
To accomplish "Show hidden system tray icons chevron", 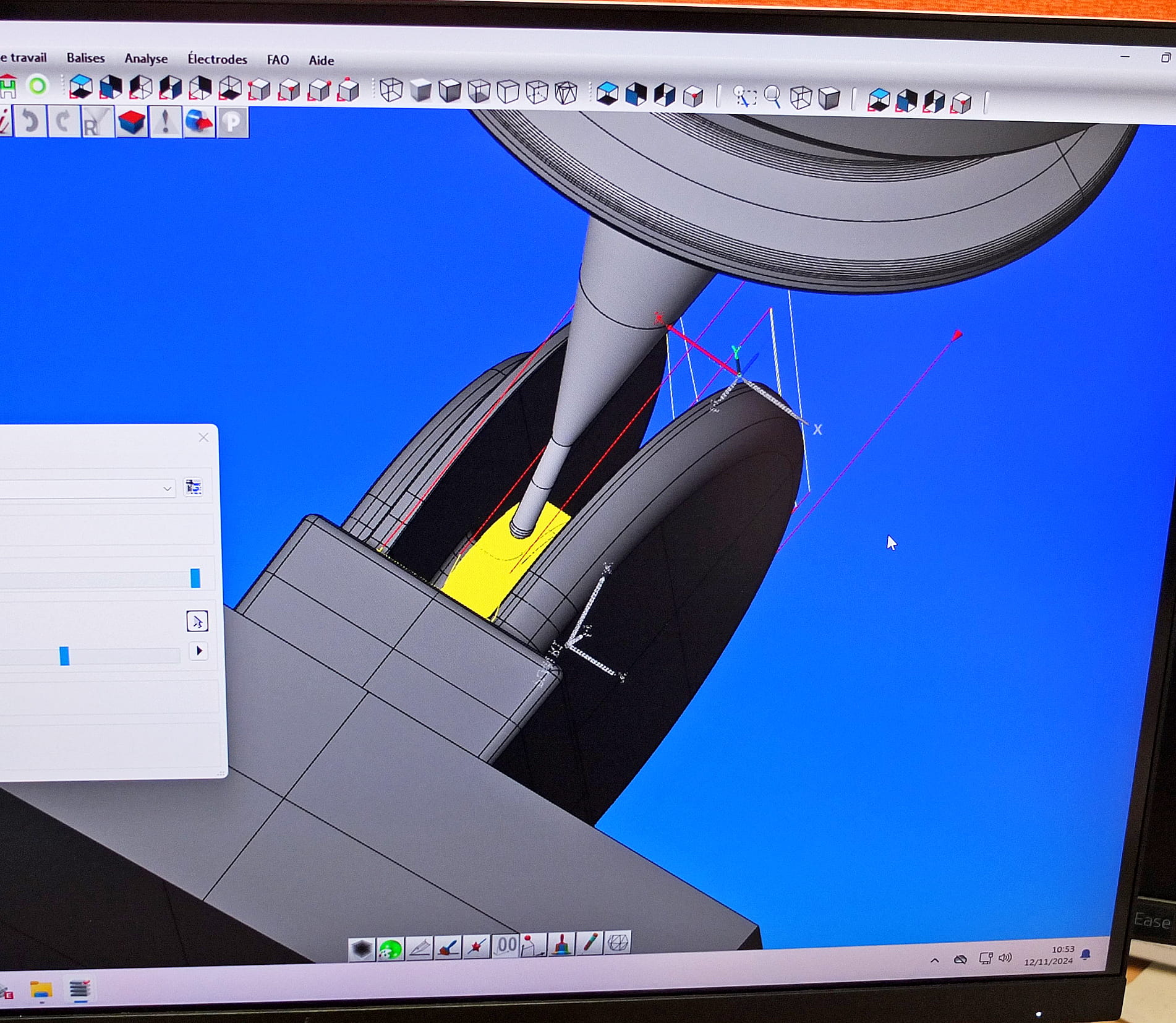I will 935,961.
